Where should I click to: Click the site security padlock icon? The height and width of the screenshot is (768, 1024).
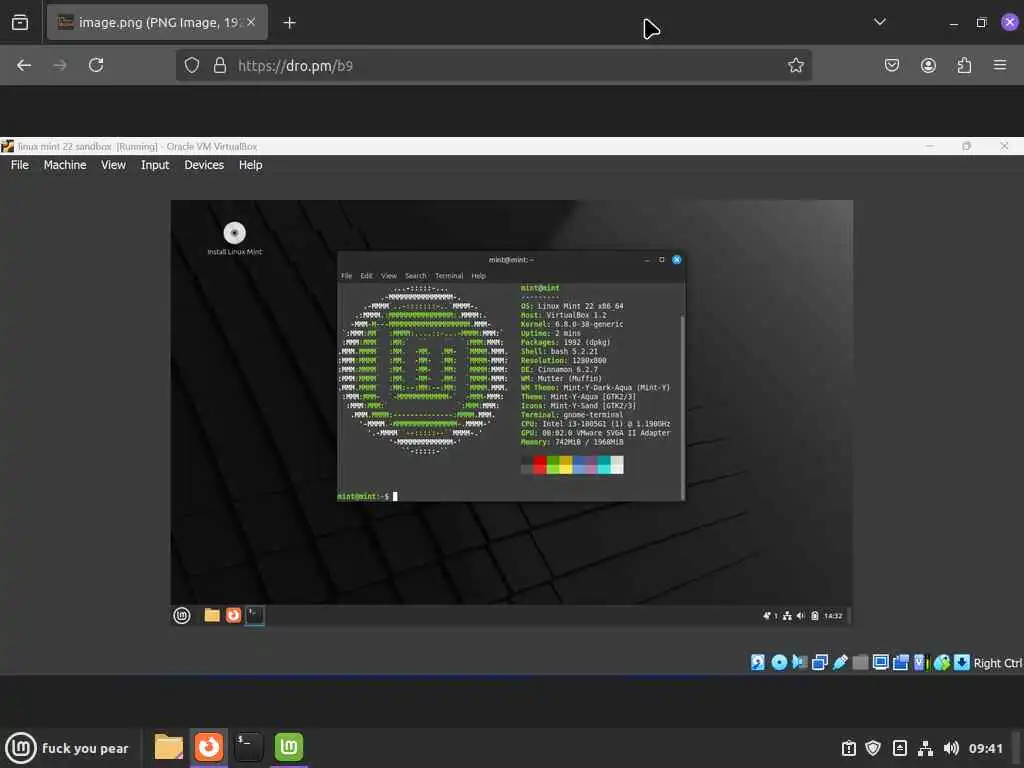pos(220,65)
